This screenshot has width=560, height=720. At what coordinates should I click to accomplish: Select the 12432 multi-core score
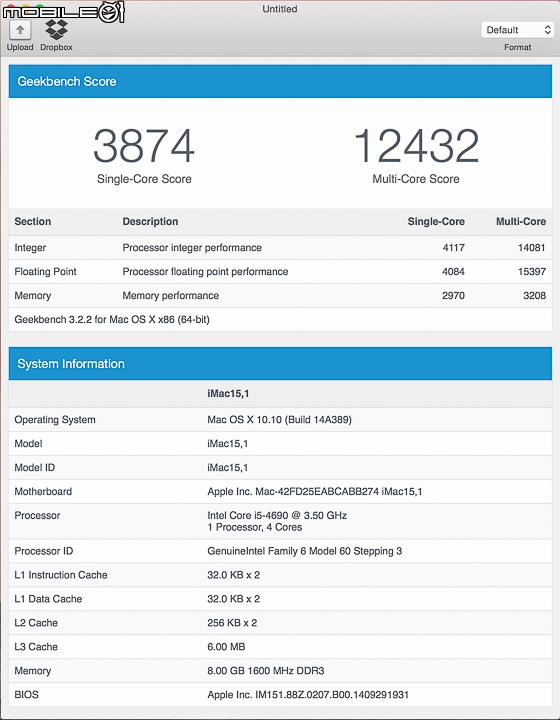coord(416,146)
